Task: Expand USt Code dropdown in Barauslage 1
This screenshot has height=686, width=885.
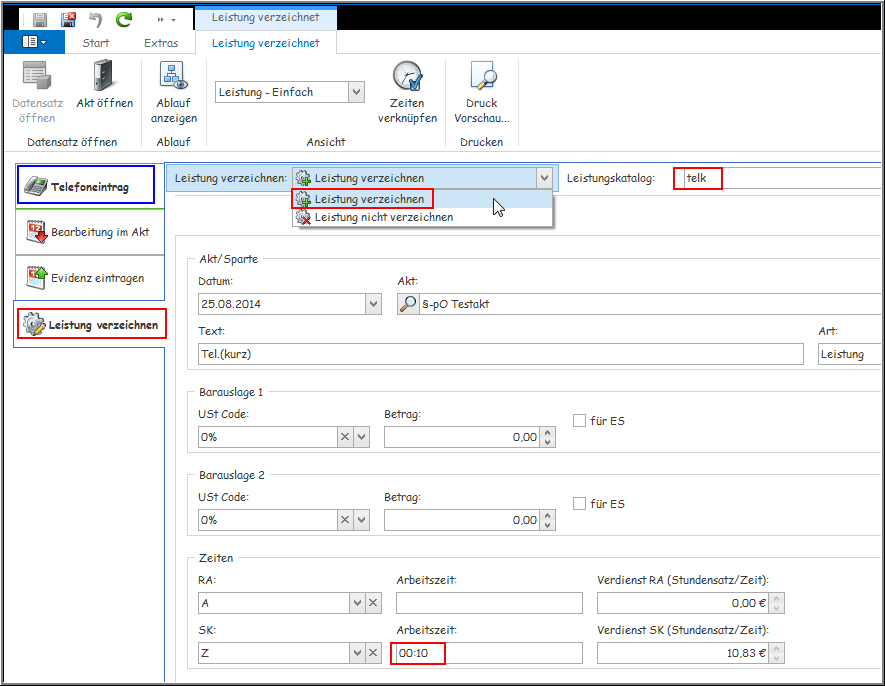Action: pyautogui.click(x=362, y=437)
